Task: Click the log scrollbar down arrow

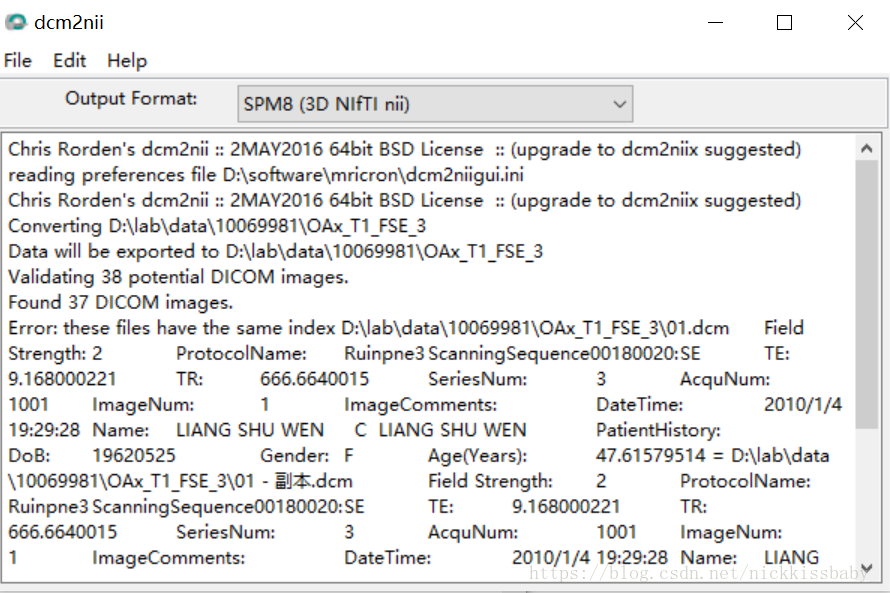Action: 866,567
